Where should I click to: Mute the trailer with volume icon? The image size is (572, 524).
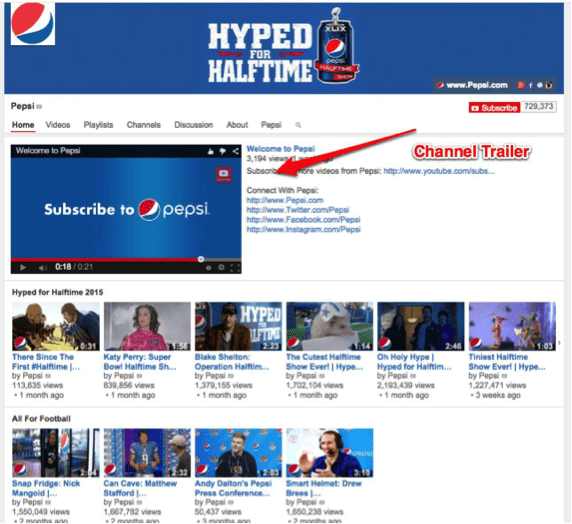click(x=43, y=267)
